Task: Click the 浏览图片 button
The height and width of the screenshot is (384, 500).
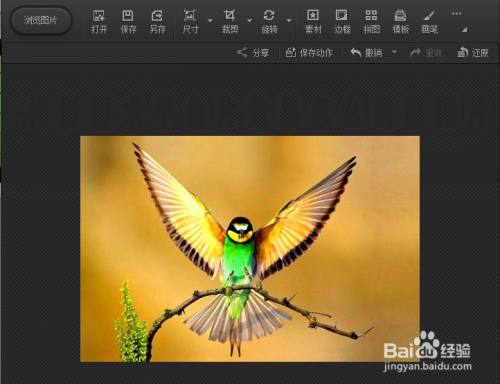Action: coord(41,20)
